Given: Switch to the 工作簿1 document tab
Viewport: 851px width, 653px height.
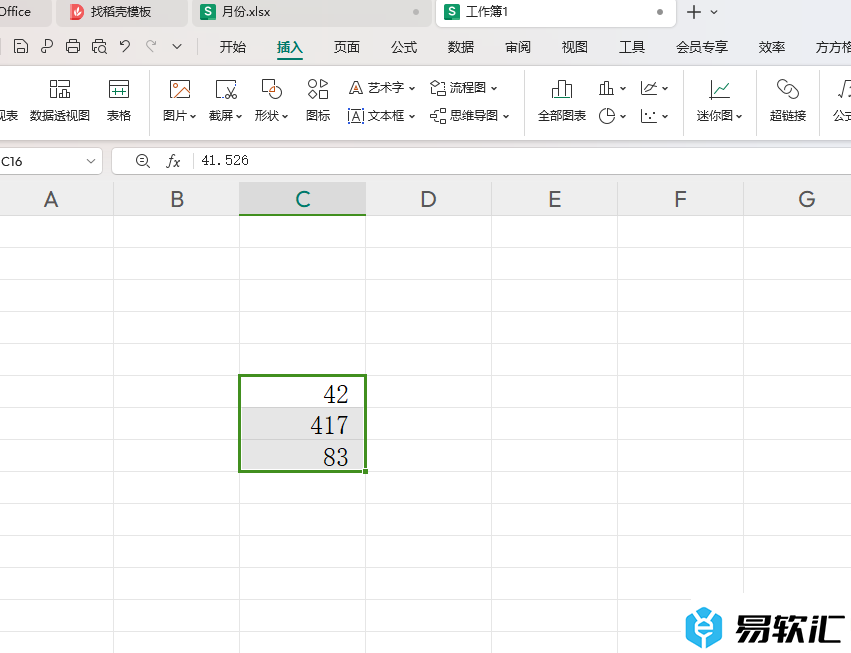Looking at the screenshot, I should 556,12.
